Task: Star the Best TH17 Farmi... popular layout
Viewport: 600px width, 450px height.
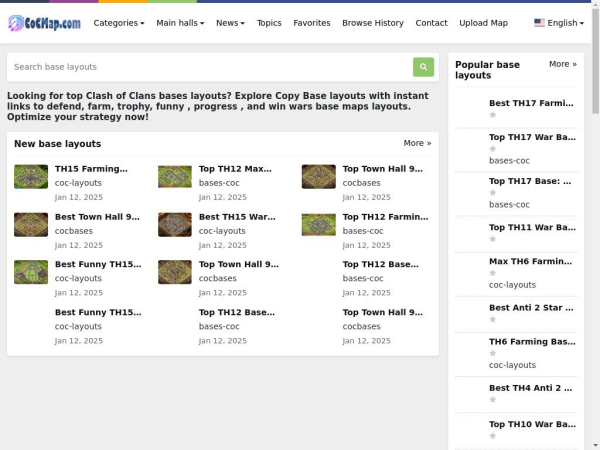Action: point(493,115)
